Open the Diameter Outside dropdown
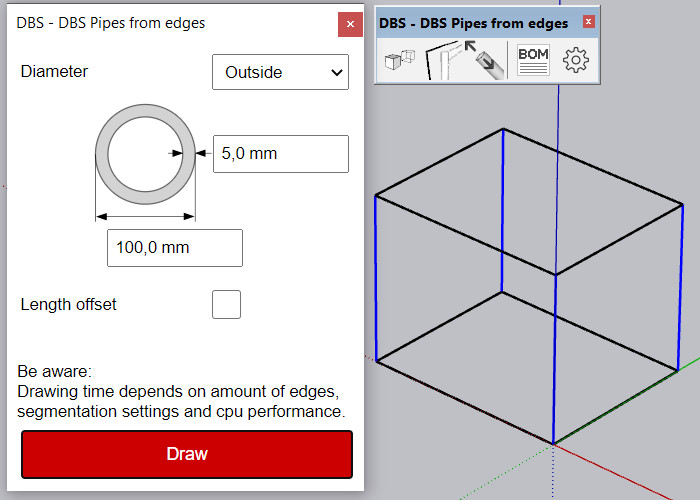Image resolution: width=700 pixels, height=500 pixels. (280, 72)
